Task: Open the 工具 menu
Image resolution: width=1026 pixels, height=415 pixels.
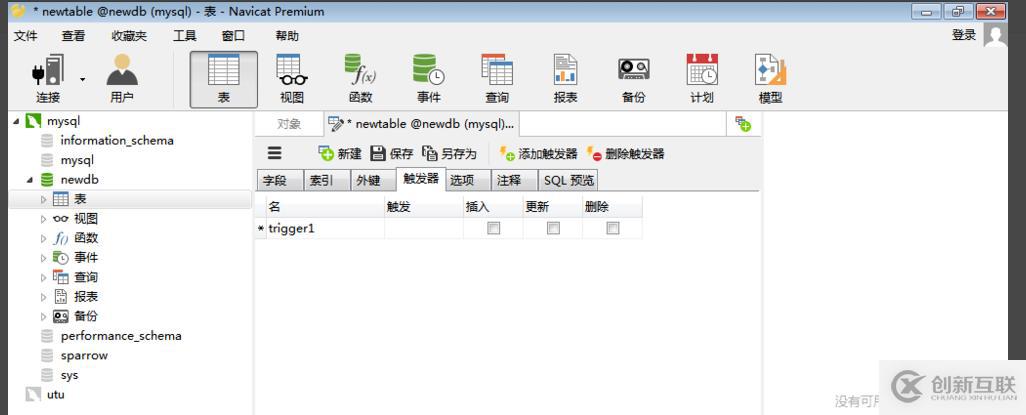Action: pyautogui.click(x=185, y=36)
